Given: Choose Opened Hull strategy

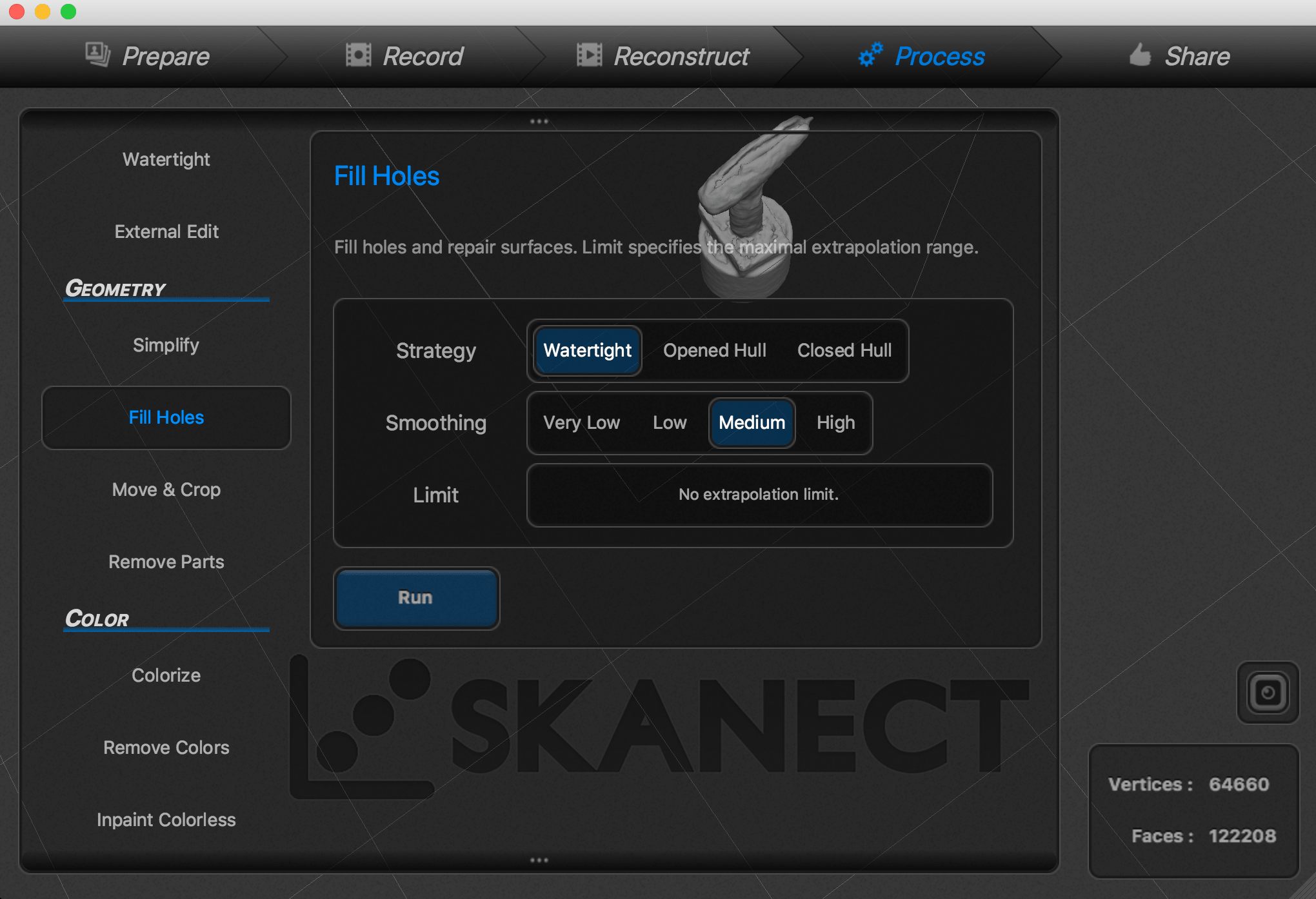Looking at the screenshot, I should point(715,350).
